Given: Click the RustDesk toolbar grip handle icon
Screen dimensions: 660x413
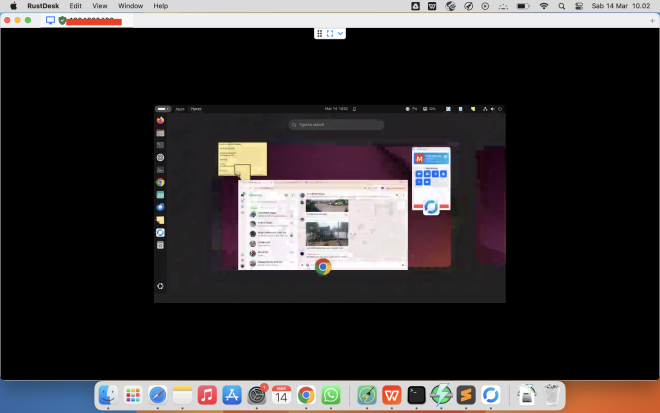Looking at the screenshot, I should [x=320, y=33].
